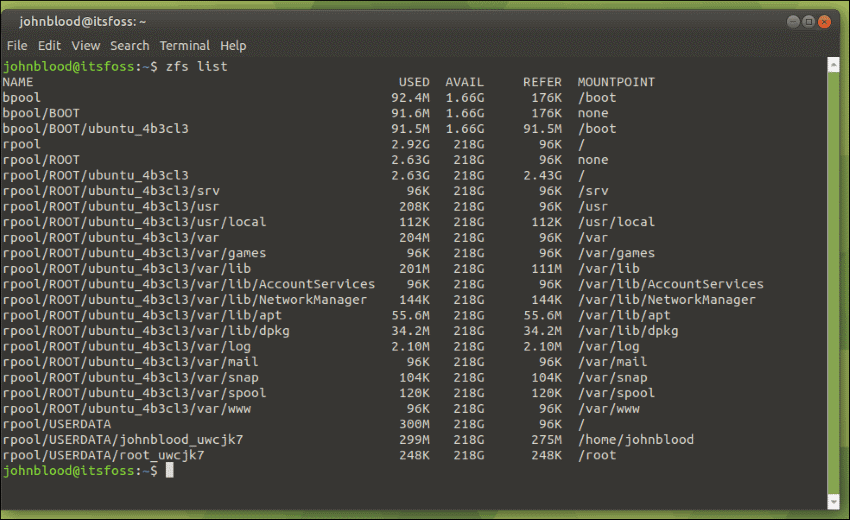Click the scrollbar up arrow

[x=832, y=65]
